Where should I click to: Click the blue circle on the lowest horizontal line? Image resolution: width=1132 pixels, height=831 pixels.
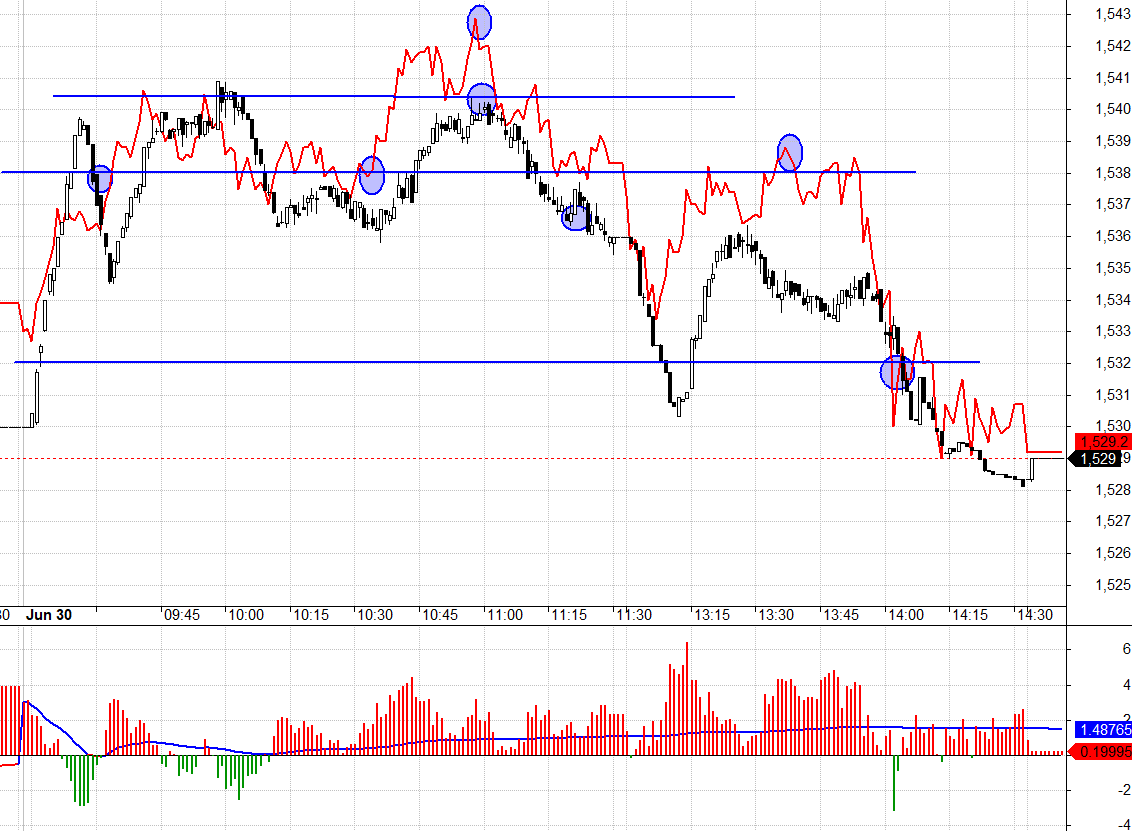(896, 373)
